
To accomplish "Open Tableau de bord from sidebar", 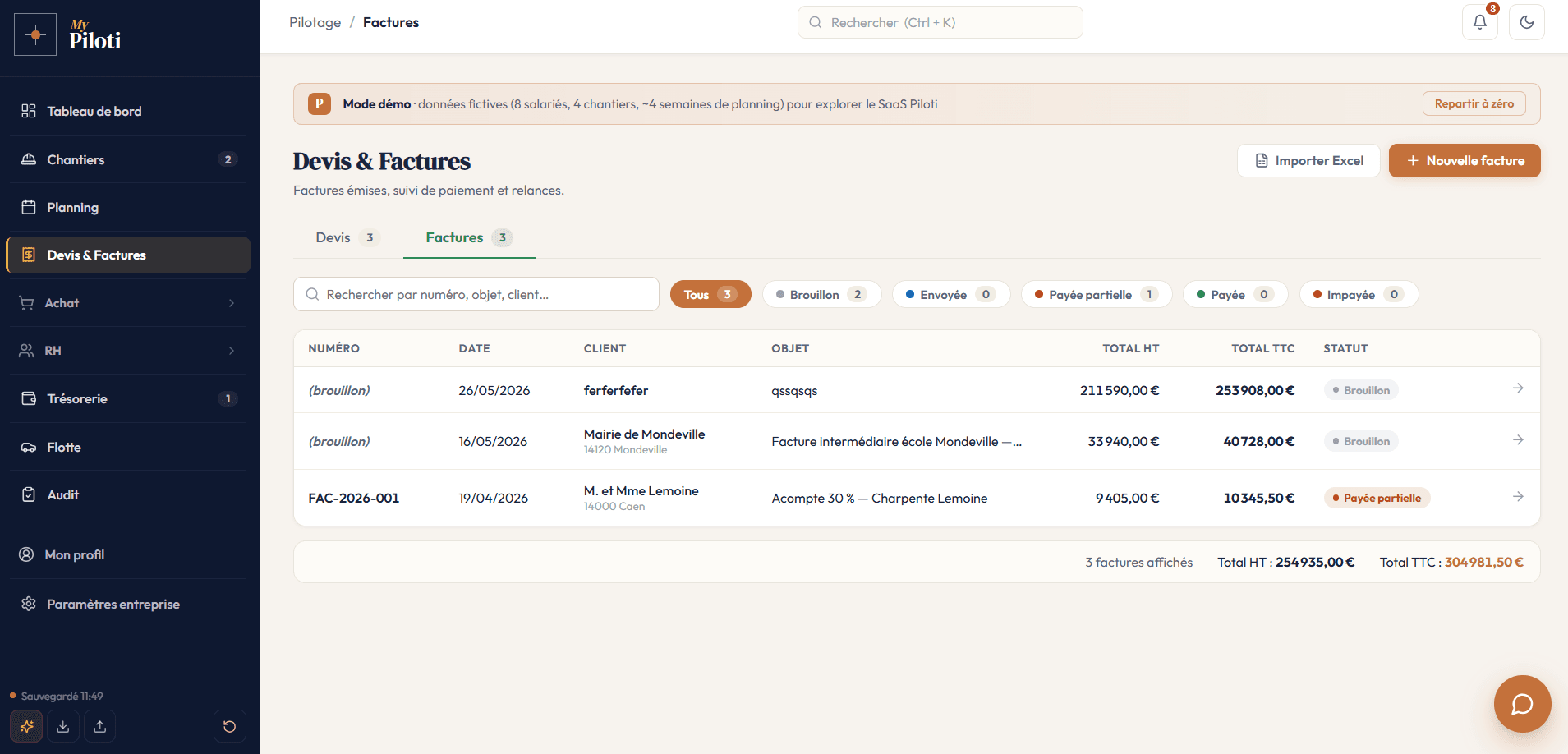I will (x=128, y=111).
